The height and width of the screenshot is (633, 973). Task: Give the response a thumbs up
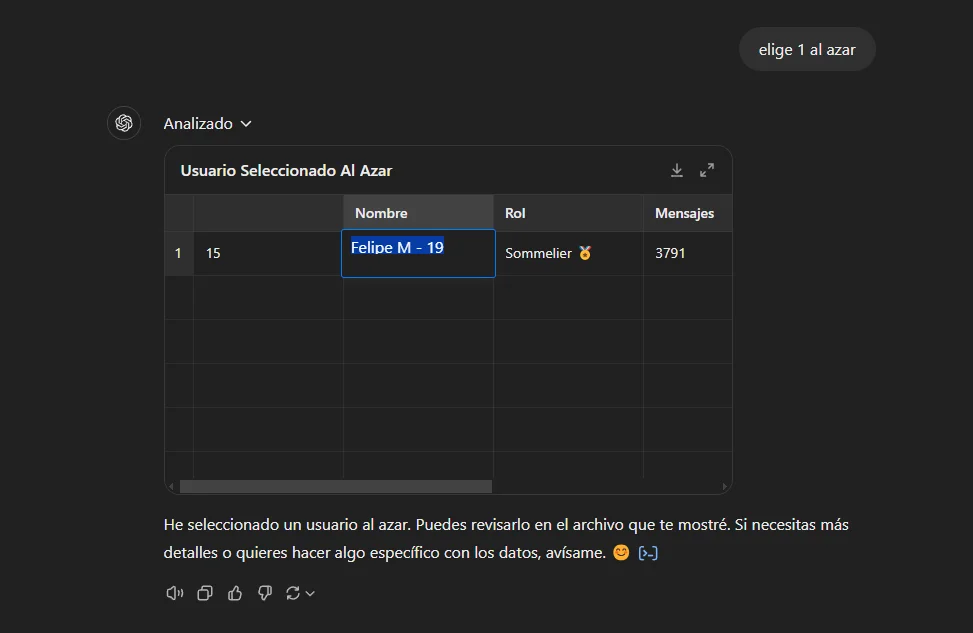[x=235, y=593]
